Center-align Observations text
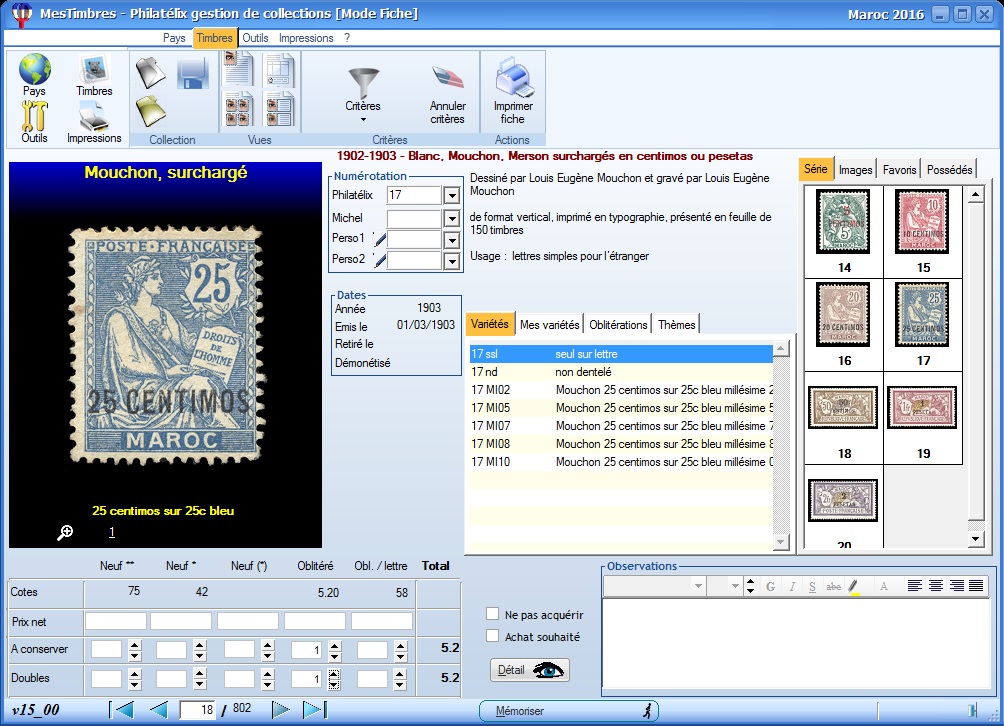 (935, 585)
